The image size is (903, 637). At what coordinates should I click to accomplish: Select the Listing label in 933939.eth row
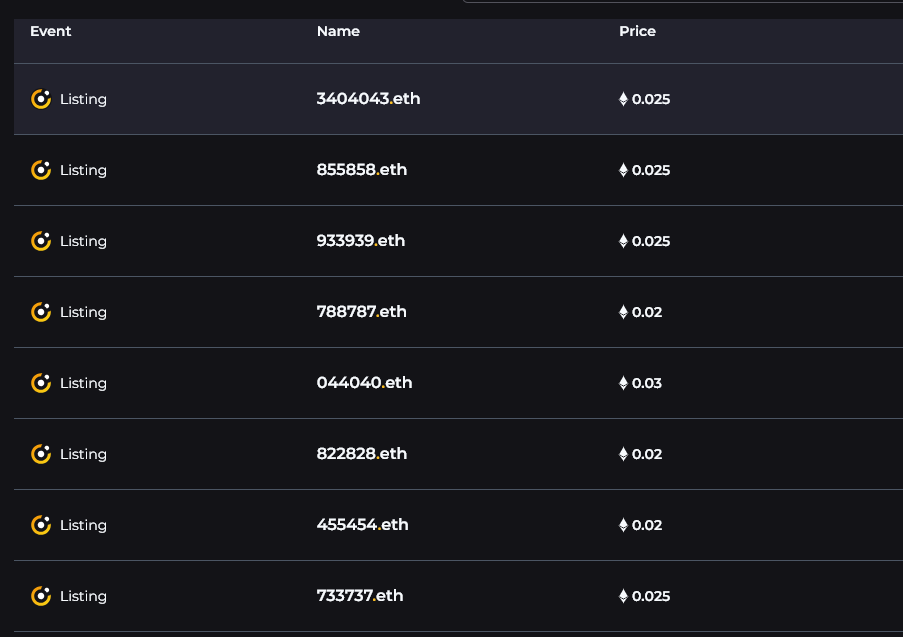pyautogui.click(x=84, y=241)
